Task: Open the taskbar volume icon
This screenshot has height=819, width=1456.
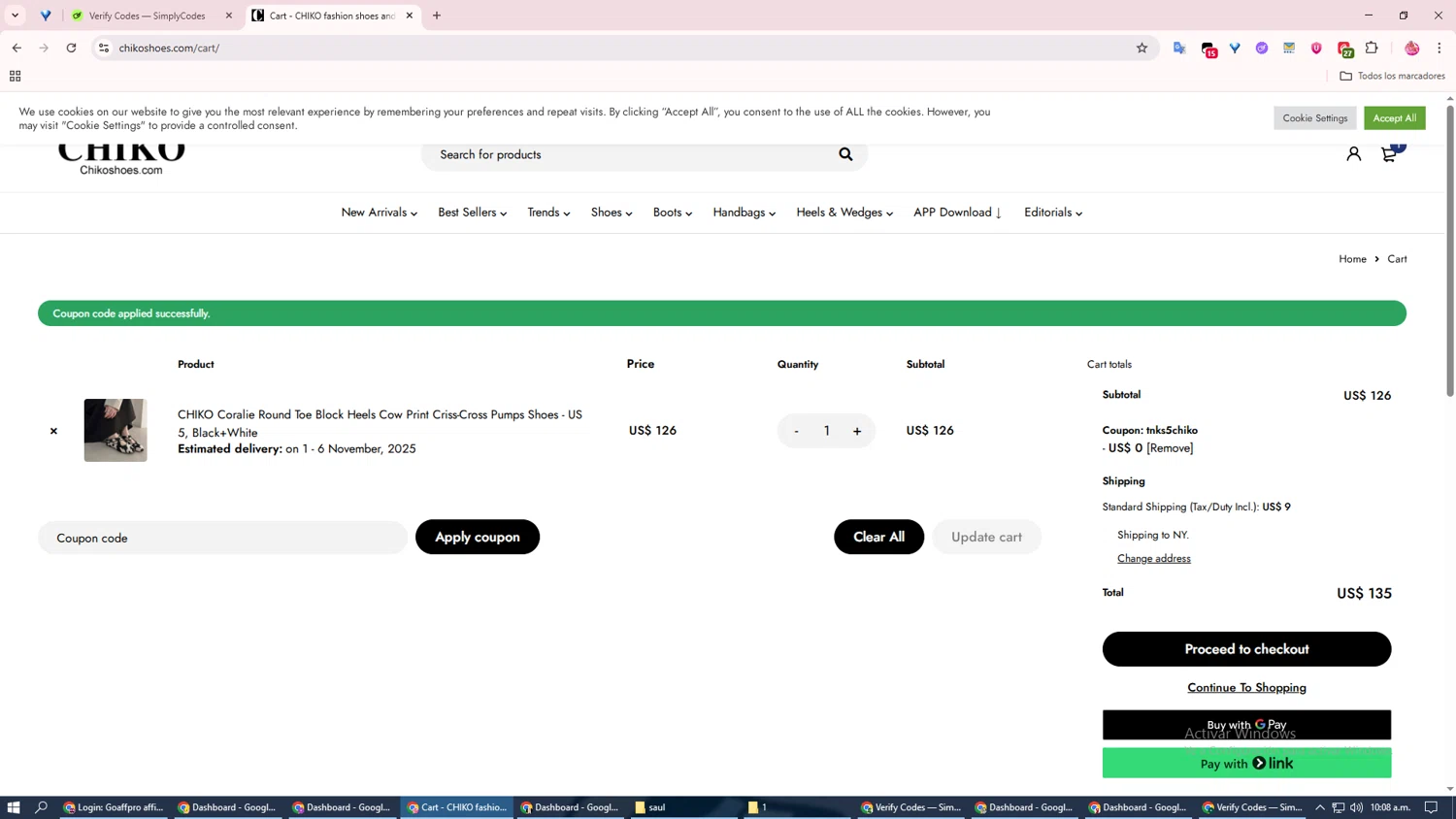Action: (x=1356, y=807)
